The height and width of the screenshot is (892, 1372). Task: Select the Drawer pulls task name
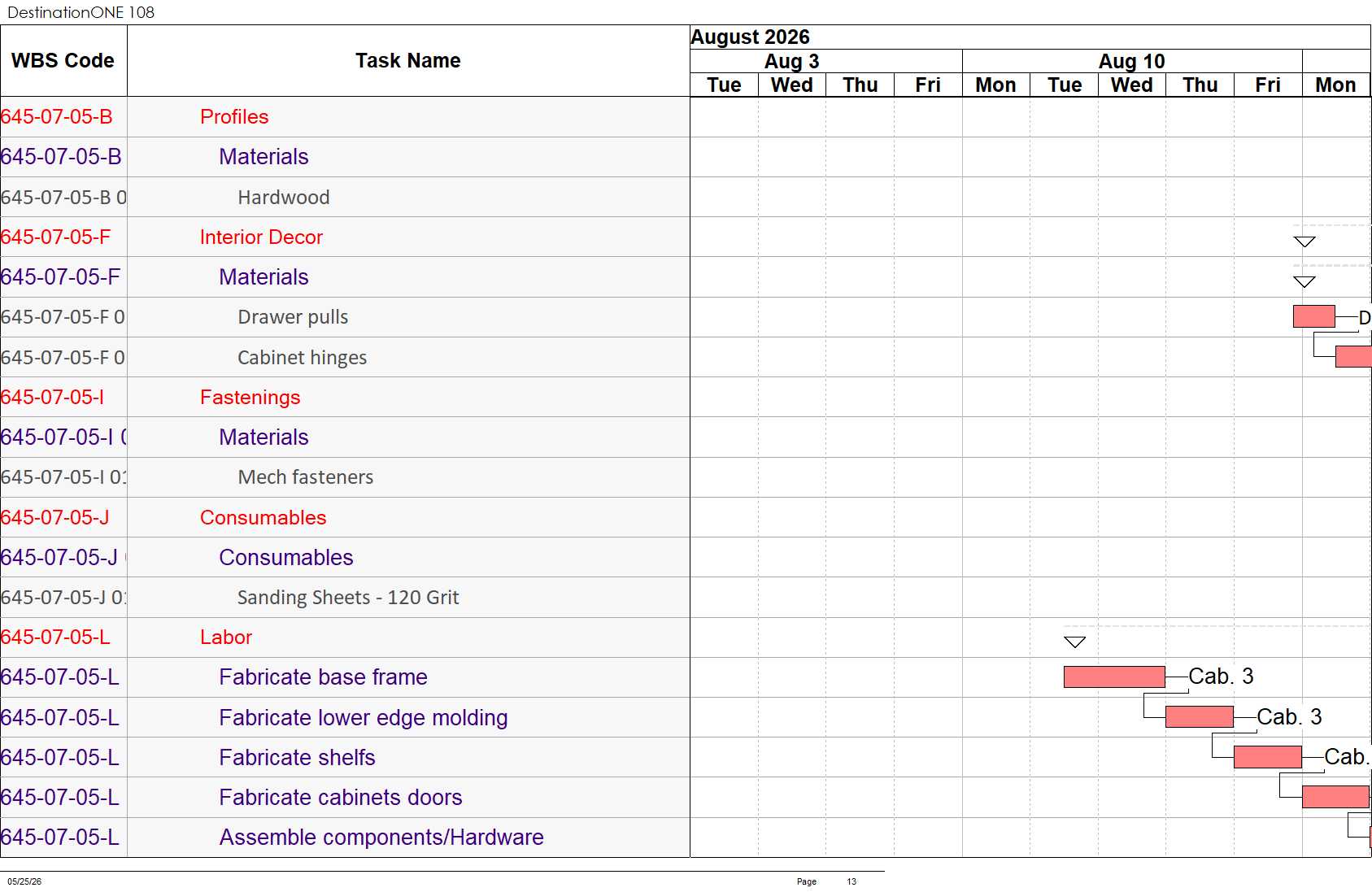point(293,317)
